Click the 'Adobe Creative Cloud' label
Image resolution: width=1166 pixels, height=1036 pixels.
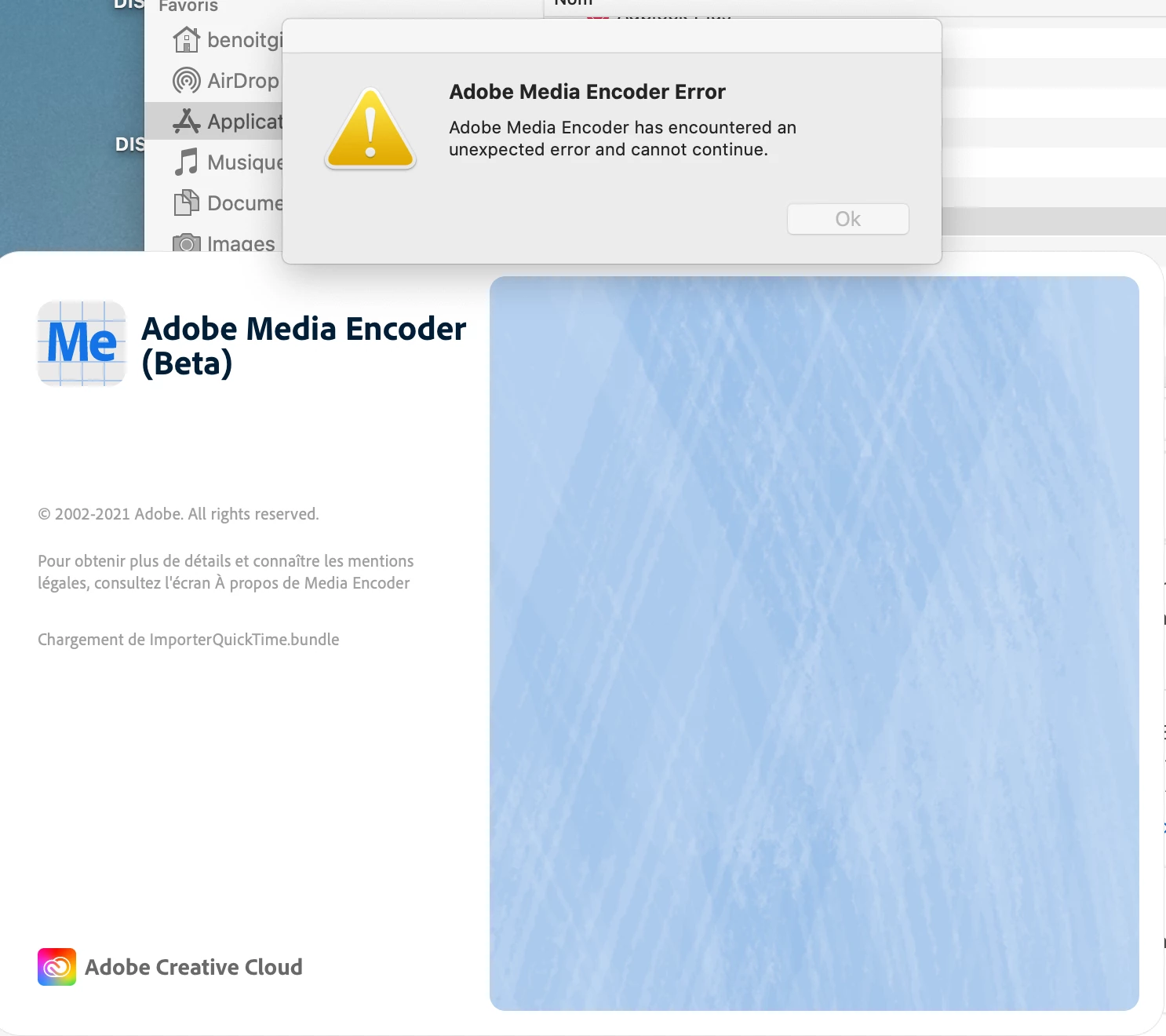point(194,967)
